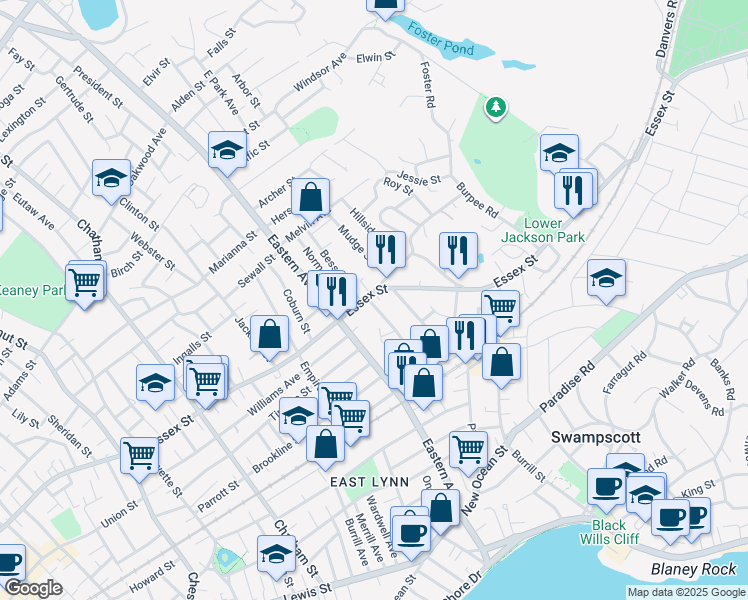Click the school marker beside Lower Jackson Park

(560, 153)
